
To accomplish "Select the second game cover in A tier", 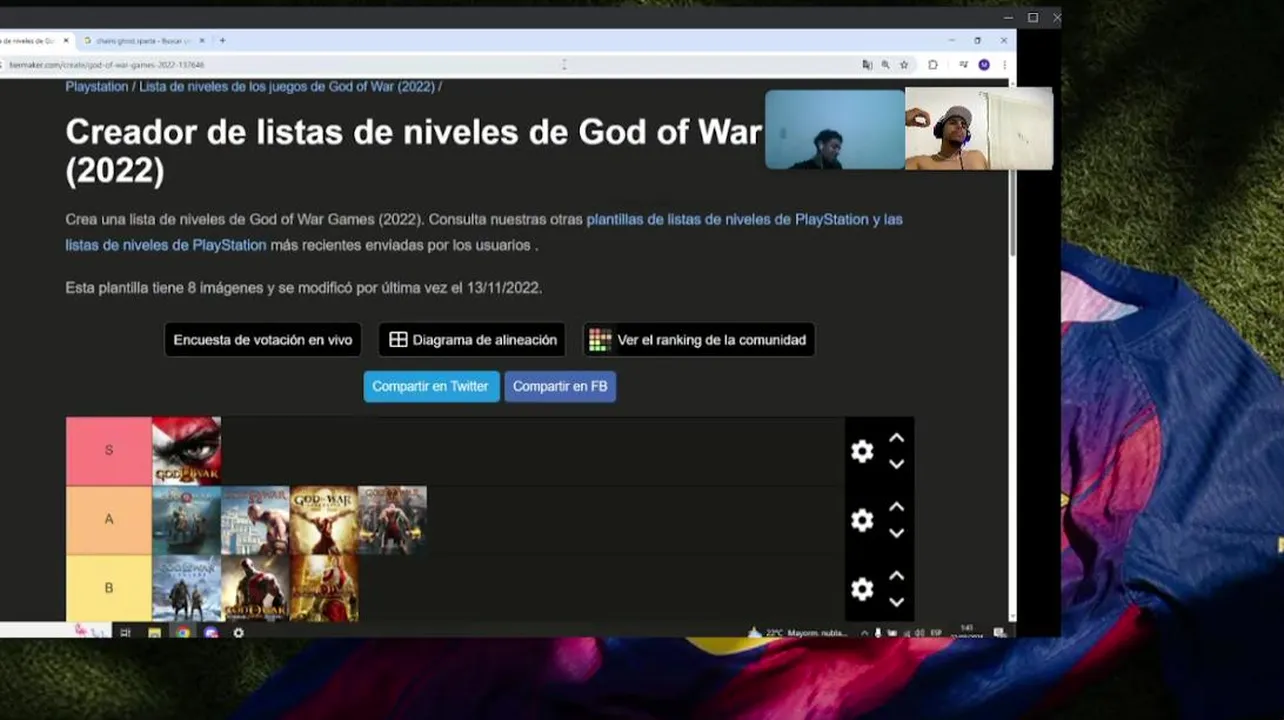I will [255, 520].
